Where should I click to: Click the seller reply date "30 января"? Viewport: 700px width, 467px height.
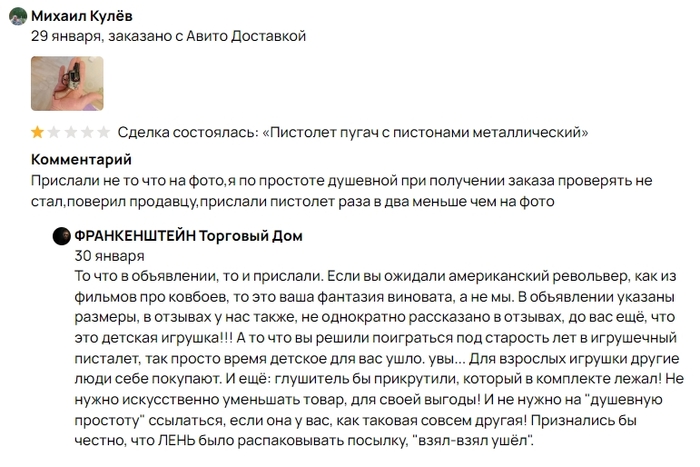point(102,255)
